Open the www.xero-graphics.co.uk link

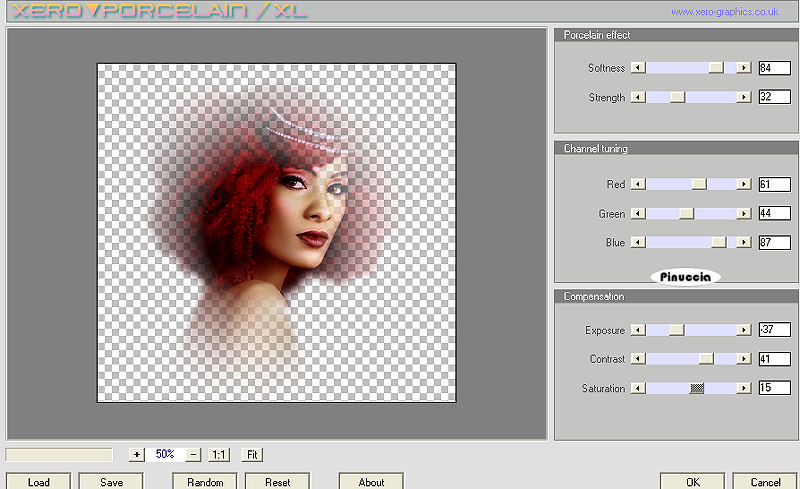tap(724, 11)
